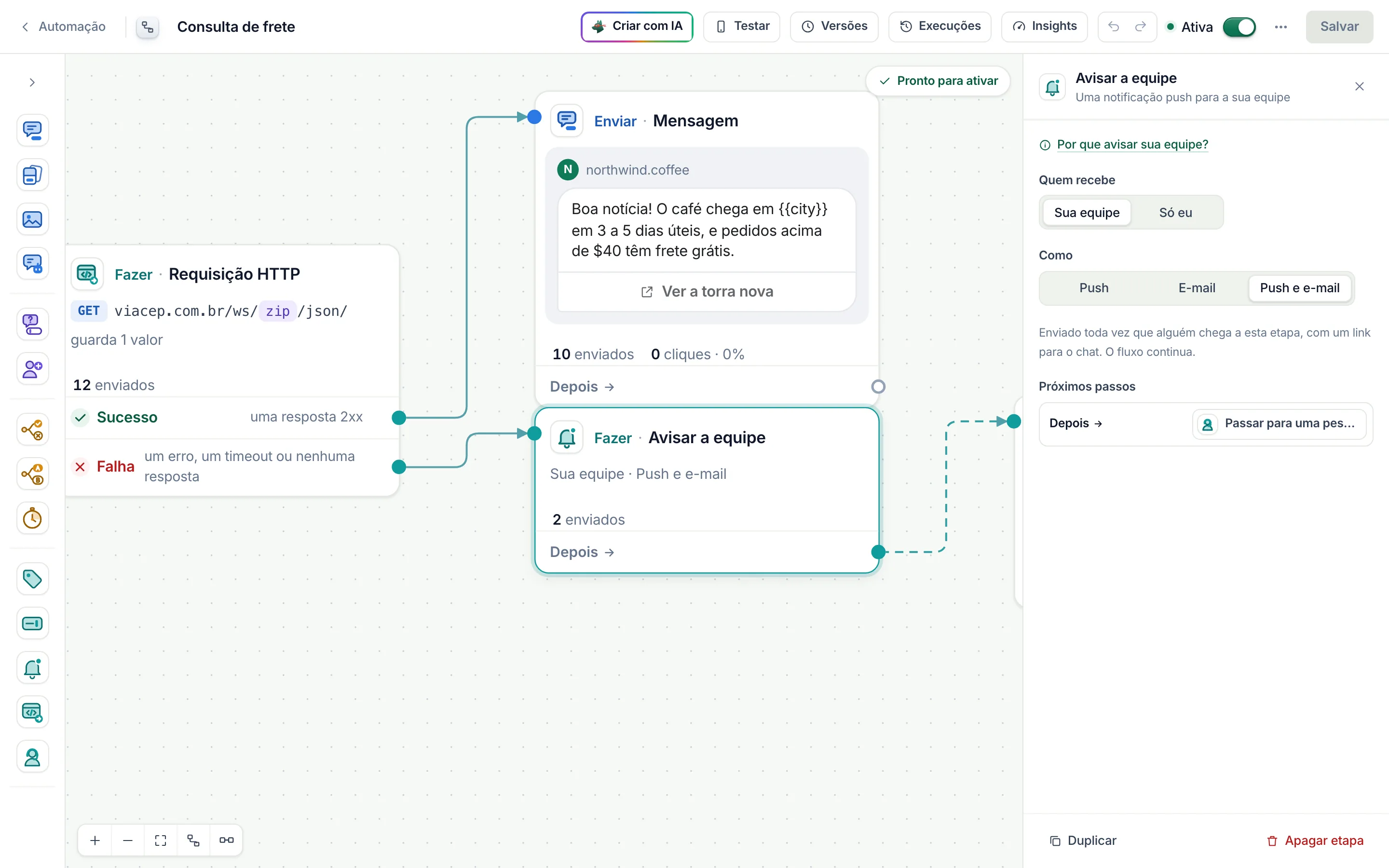The width and height of the screenshot is (1389, 868).
Task: Pick the notify team bell icon in sidebar
Action: pos(33,668)
